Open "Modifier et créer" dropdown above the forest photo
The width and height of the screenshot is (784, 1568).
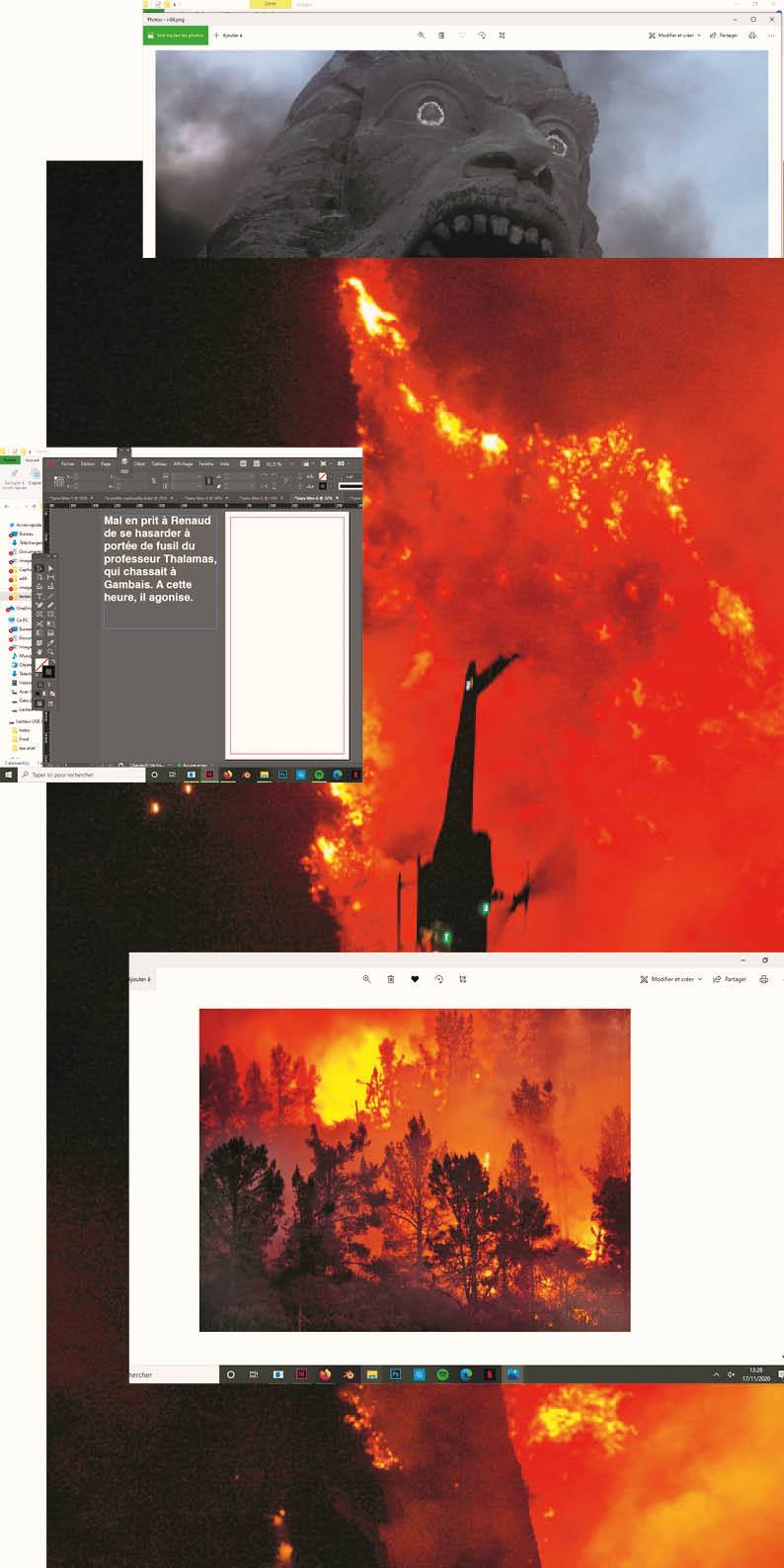[670, 979]
